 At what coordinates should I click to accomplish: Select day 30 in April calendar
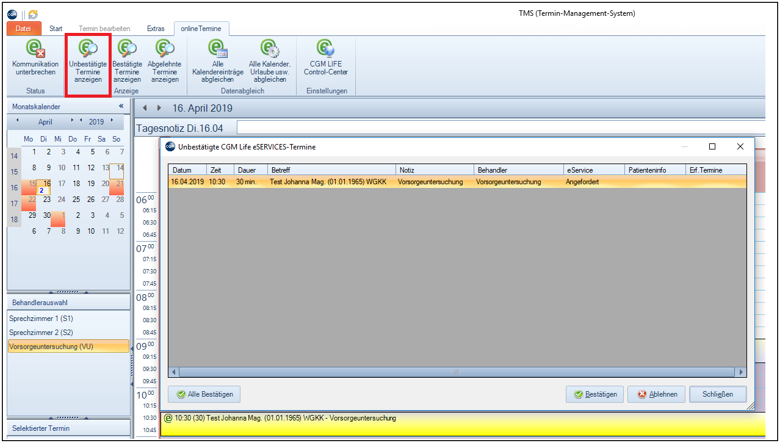pyautogui.click(x=47, y=215)
